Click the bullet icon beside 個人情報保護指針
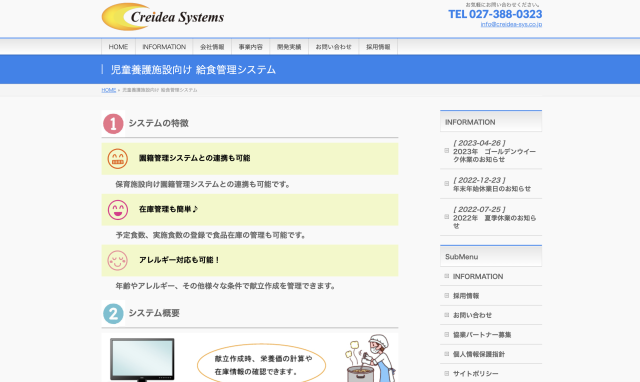The image size is (640, 382). pos(447,354)
